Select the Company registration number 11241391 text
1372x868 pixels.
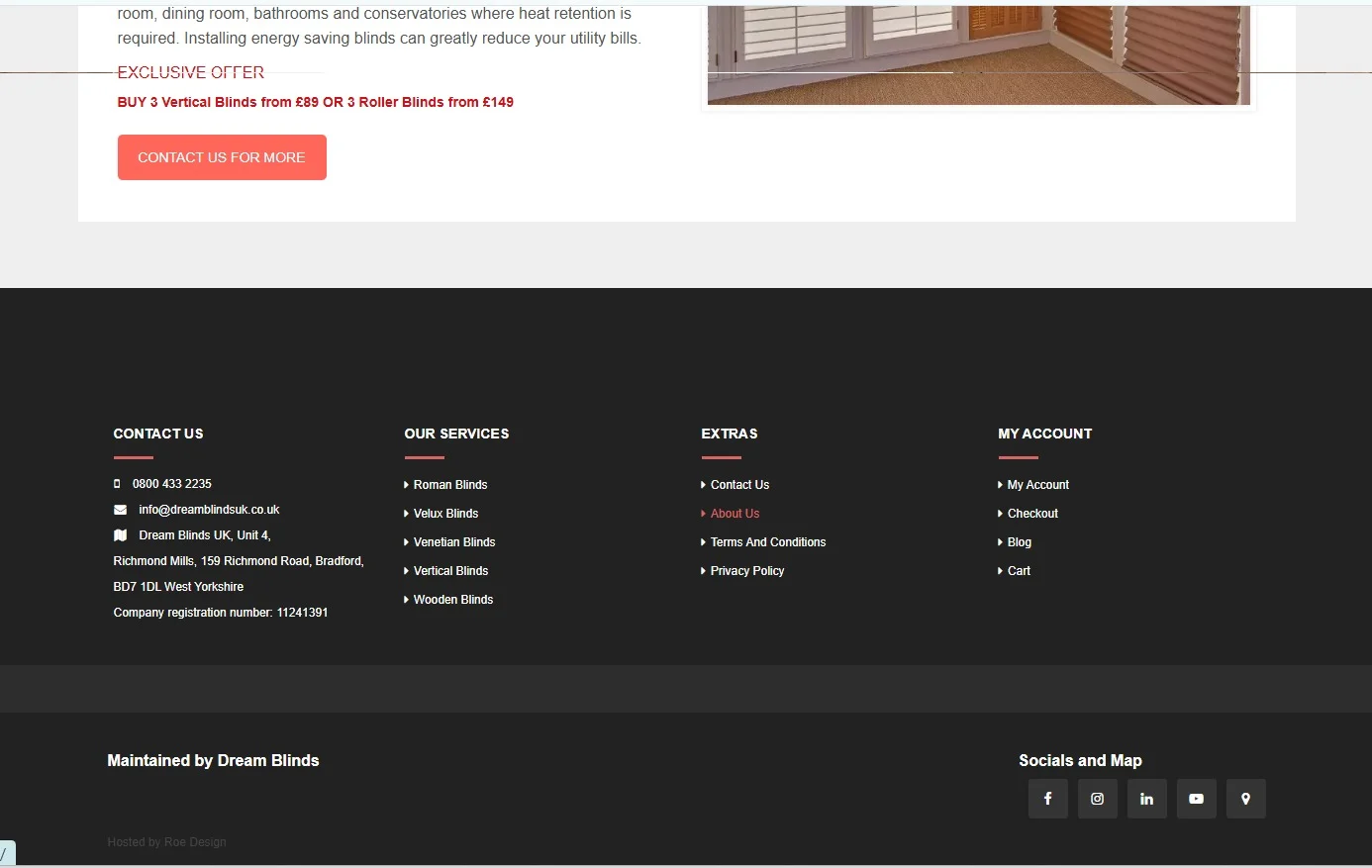(x=221, y=613)
